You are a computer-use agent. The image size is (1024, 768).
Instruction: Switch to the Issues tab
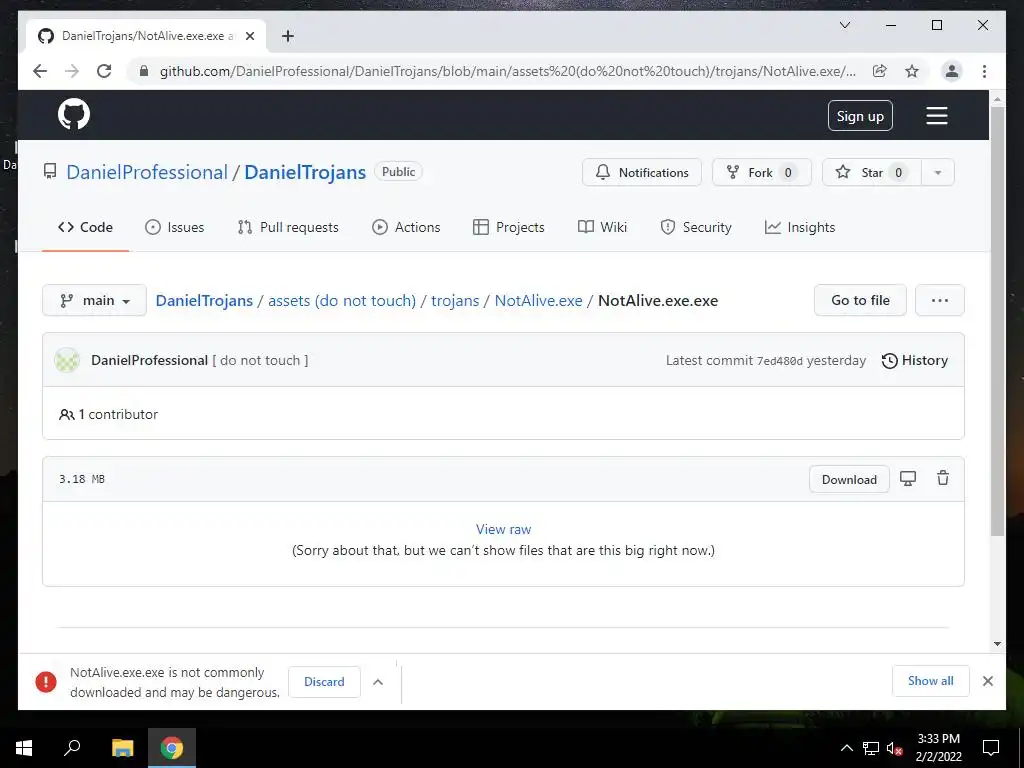click(174, 227)
